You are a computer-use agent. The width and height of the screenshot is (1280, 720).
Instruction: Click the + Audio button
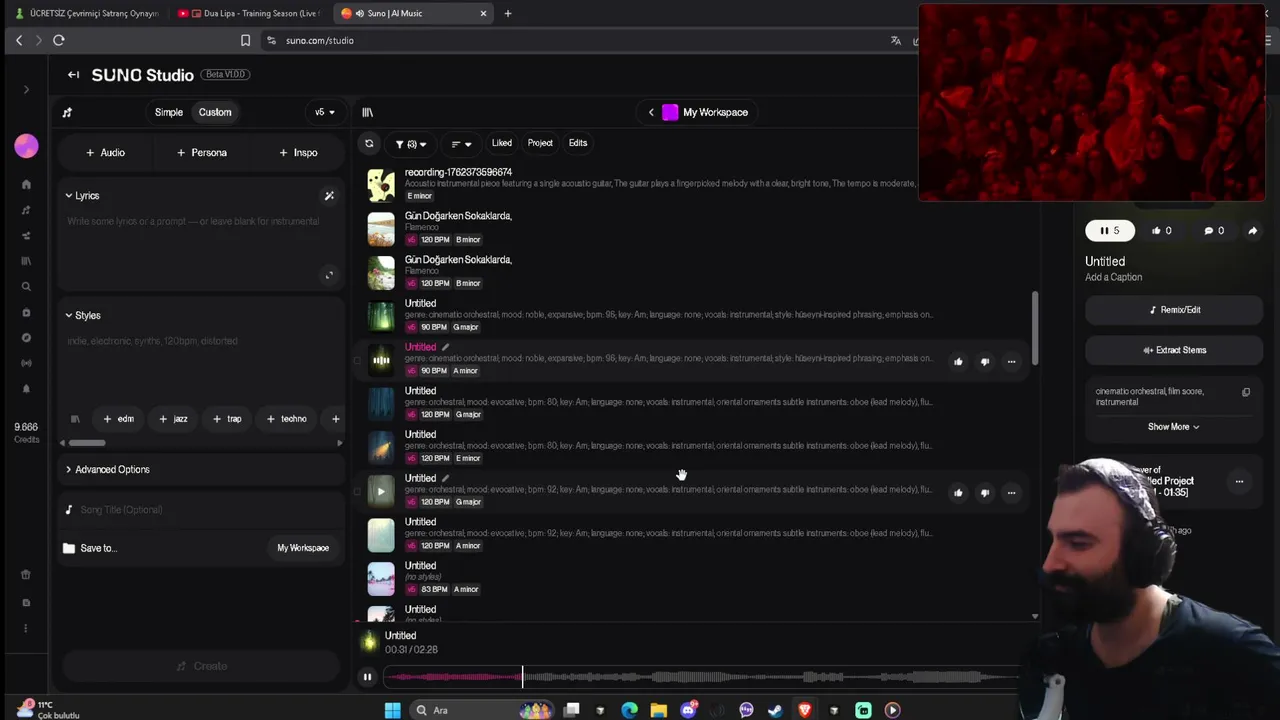(105, 153)
